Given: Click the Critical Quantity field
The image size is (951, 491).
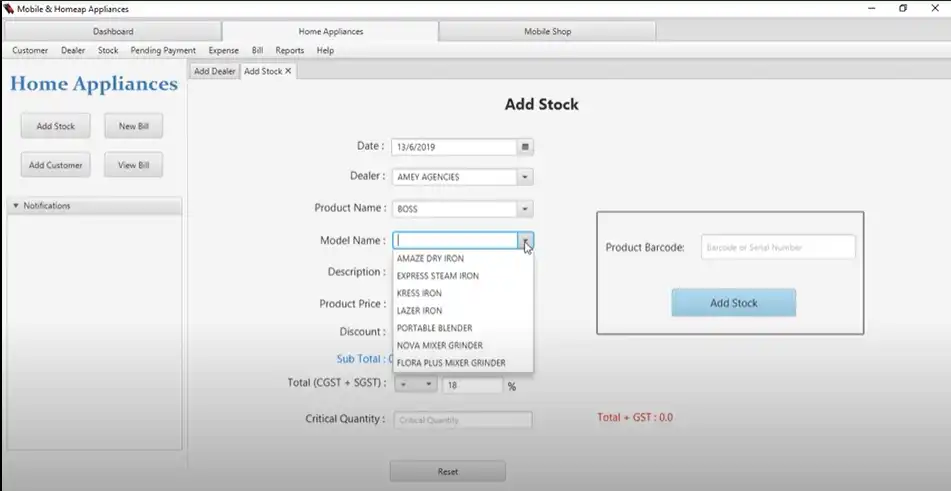Looking at the screenshot, I should (463, 420).
